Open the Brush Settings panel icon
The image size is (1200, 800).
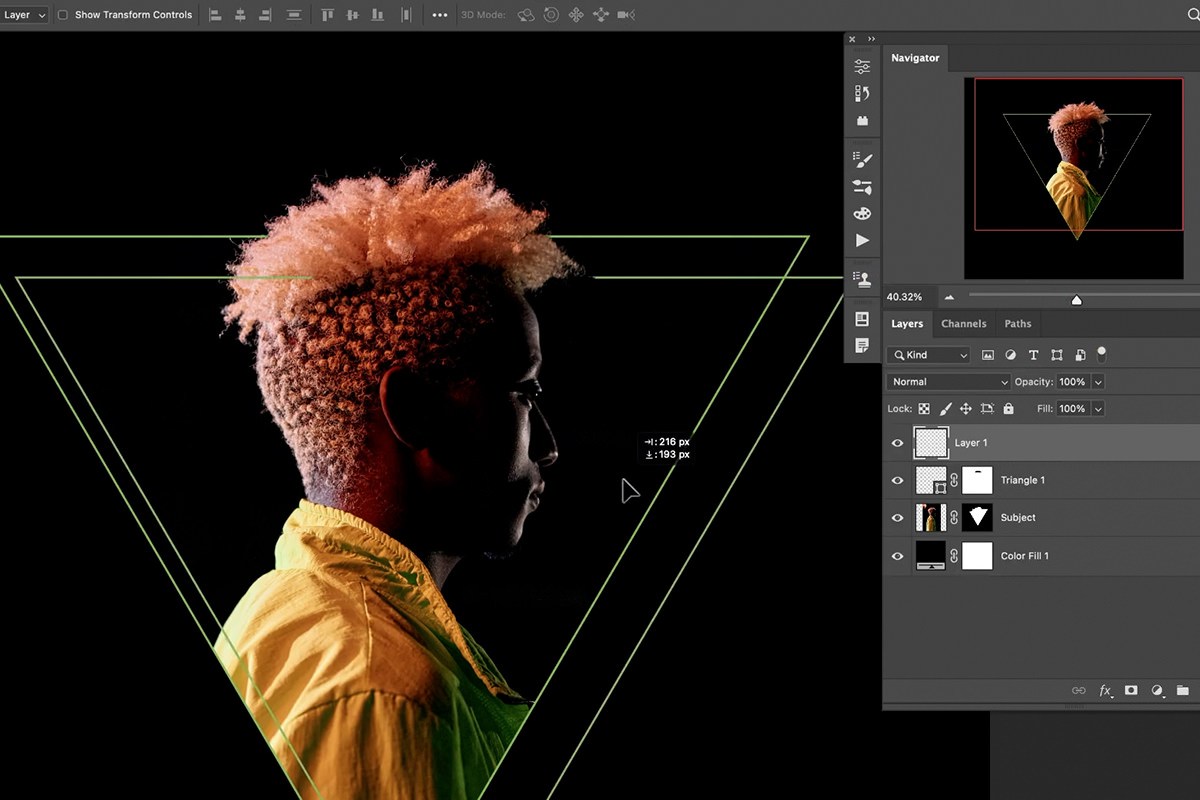[862, 159]
